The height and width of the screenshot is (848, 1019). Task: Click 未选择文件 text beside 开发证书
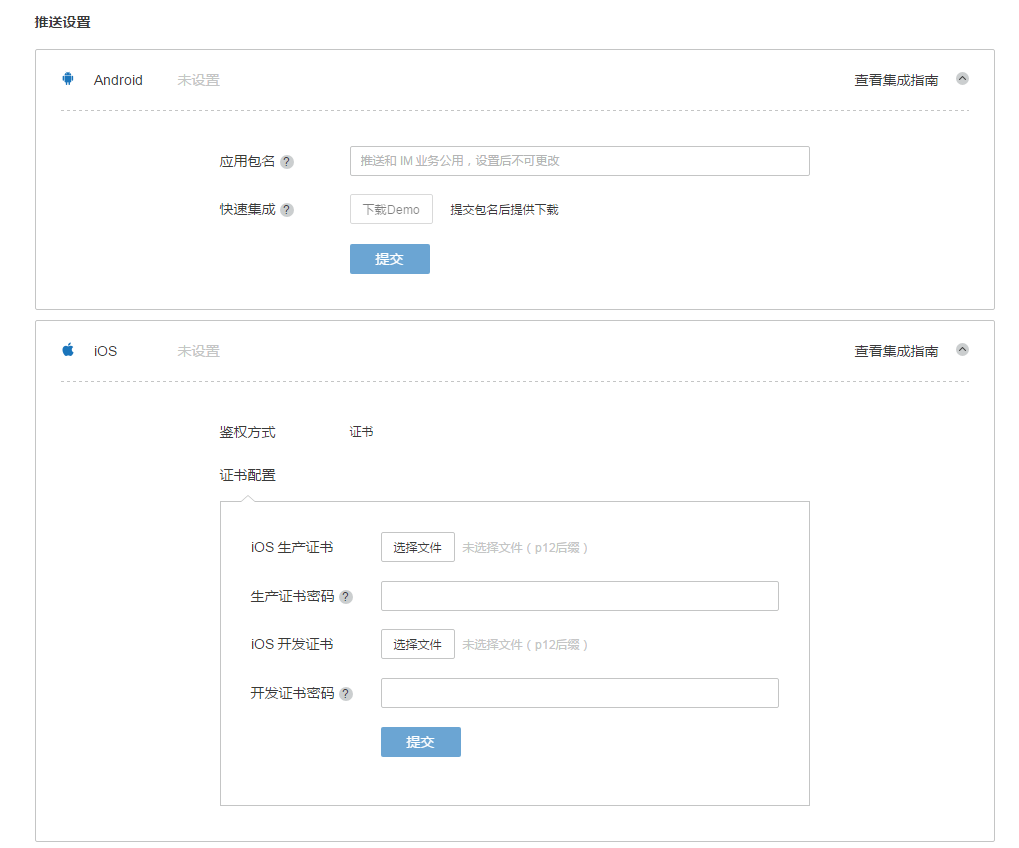pos(525,645)
